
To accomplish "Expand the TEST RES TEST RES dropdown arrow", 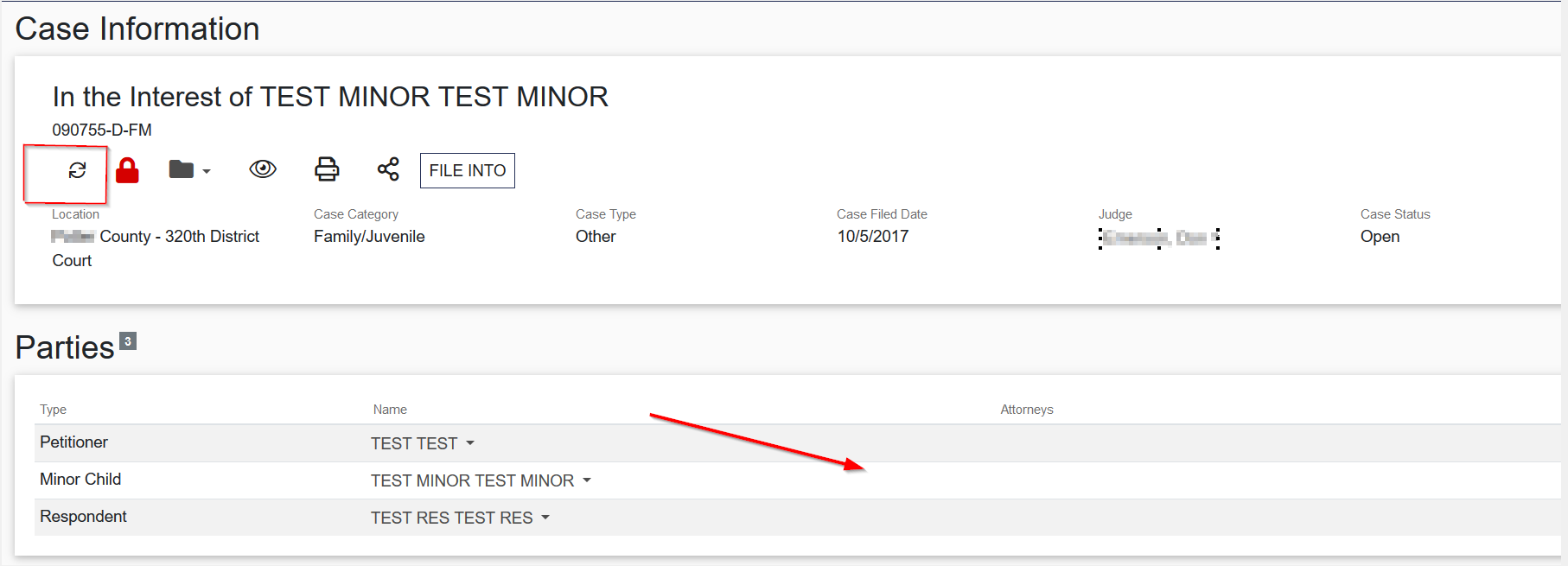I will coord(545,518).
